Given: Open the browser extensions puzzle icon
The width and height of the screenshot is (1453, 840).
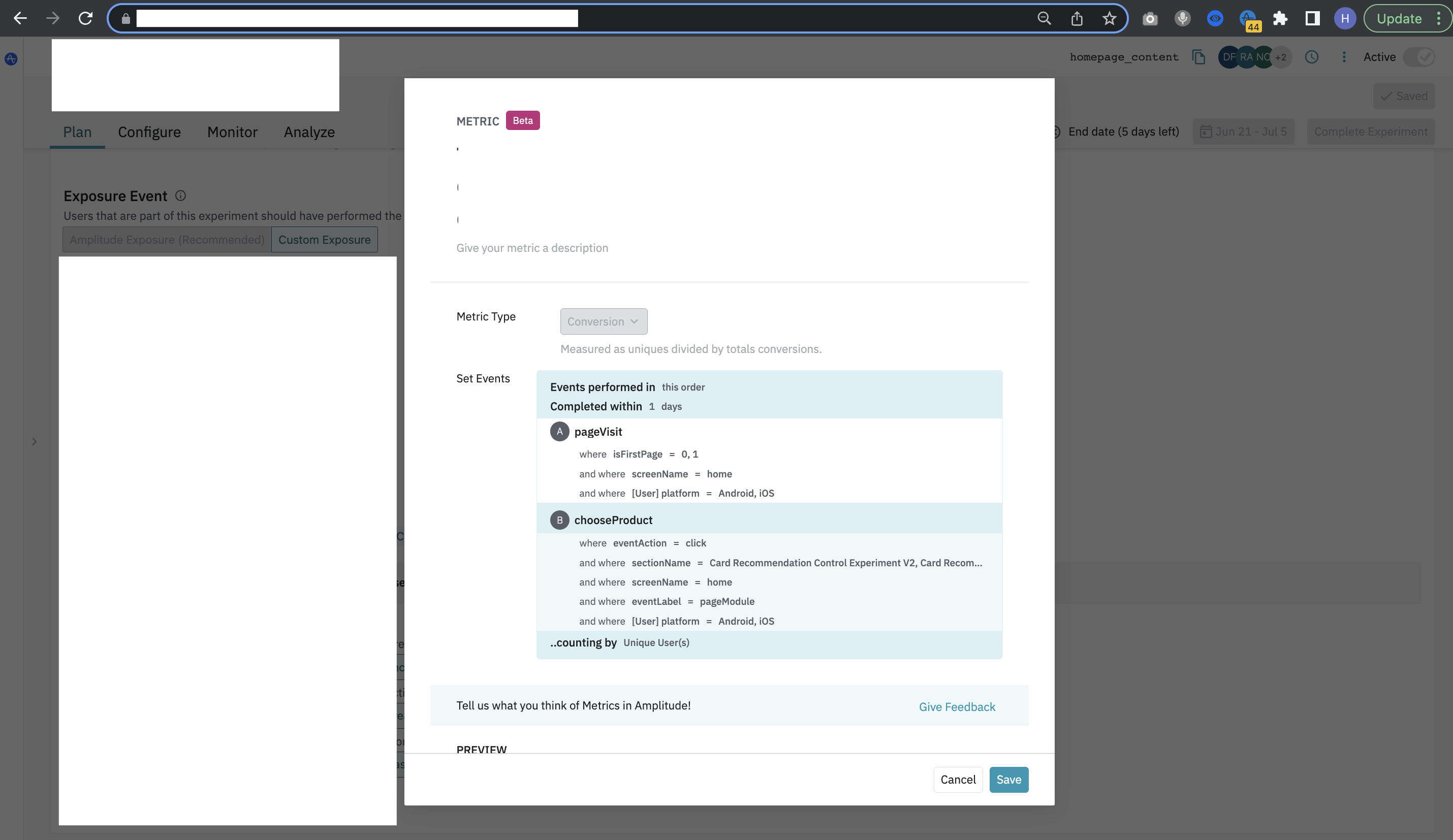Looking at the screenshot, I should (x=1280, y=18).
